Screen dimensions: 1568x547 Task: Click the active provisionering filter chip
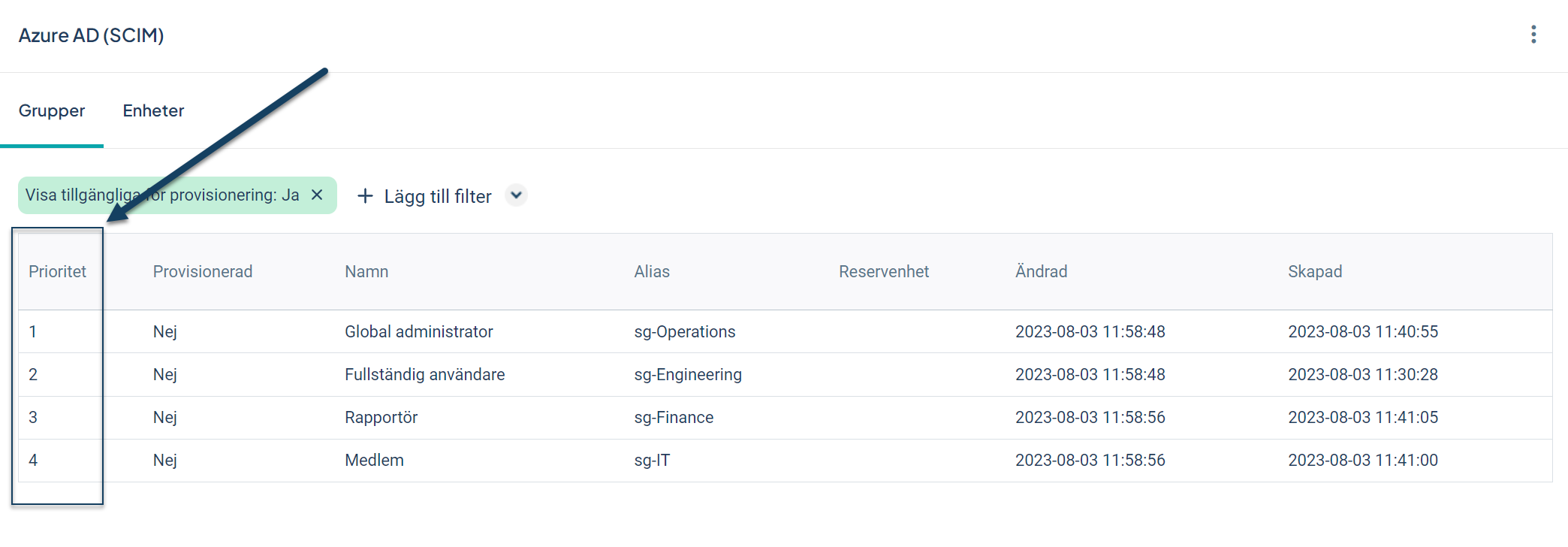pyautogui.click(x=177, y=195)
